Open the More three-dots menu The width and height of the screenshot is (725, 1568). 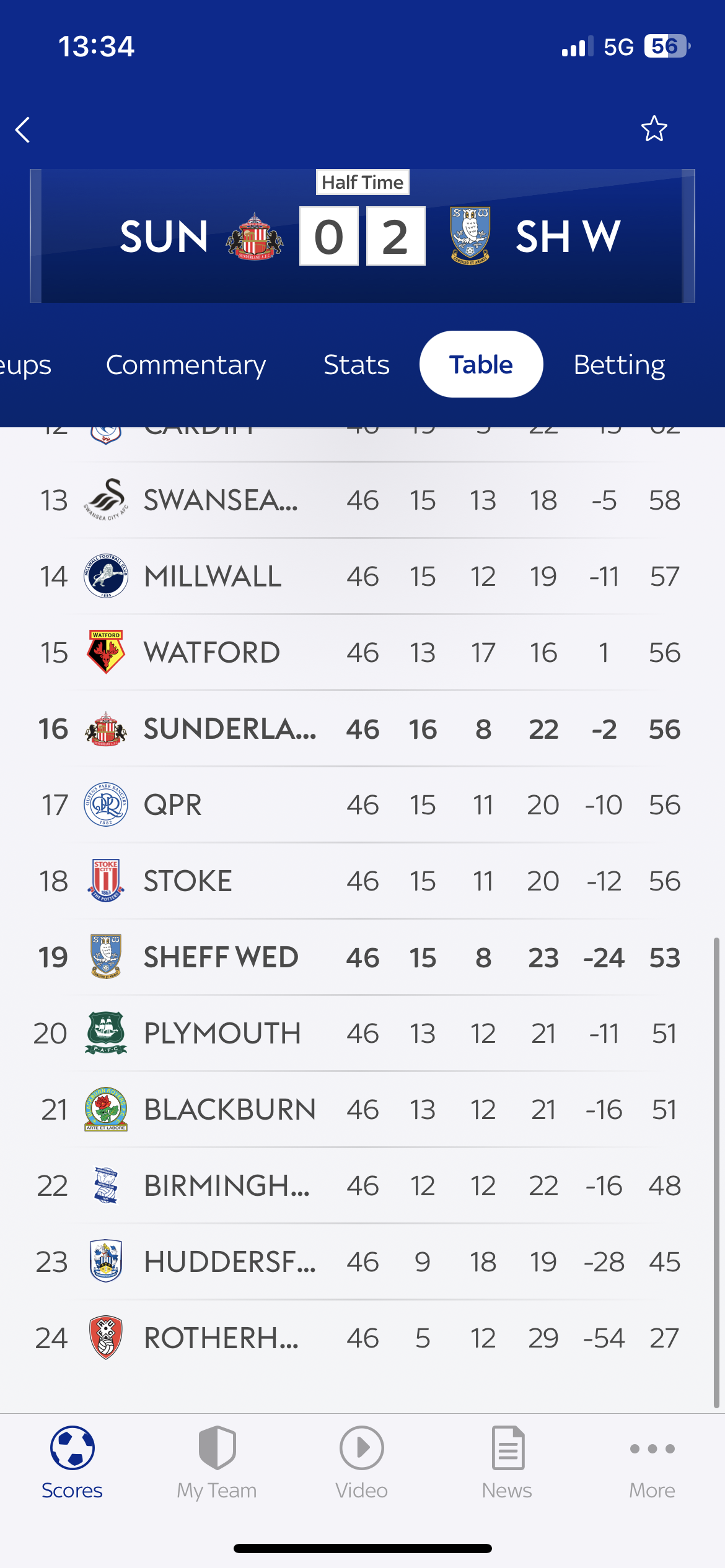coord(652,1448)
